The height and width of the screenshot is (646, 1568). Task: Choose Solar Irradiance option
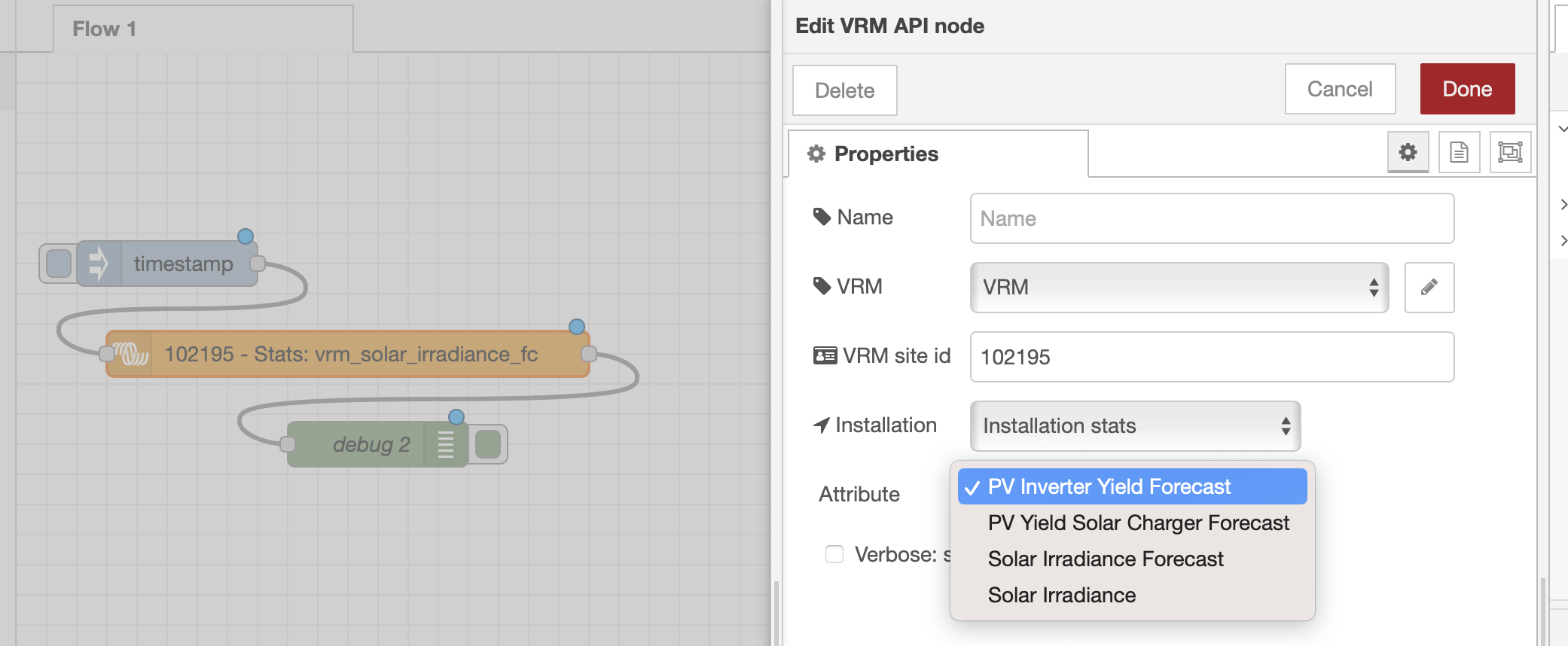coord(1132,595)
